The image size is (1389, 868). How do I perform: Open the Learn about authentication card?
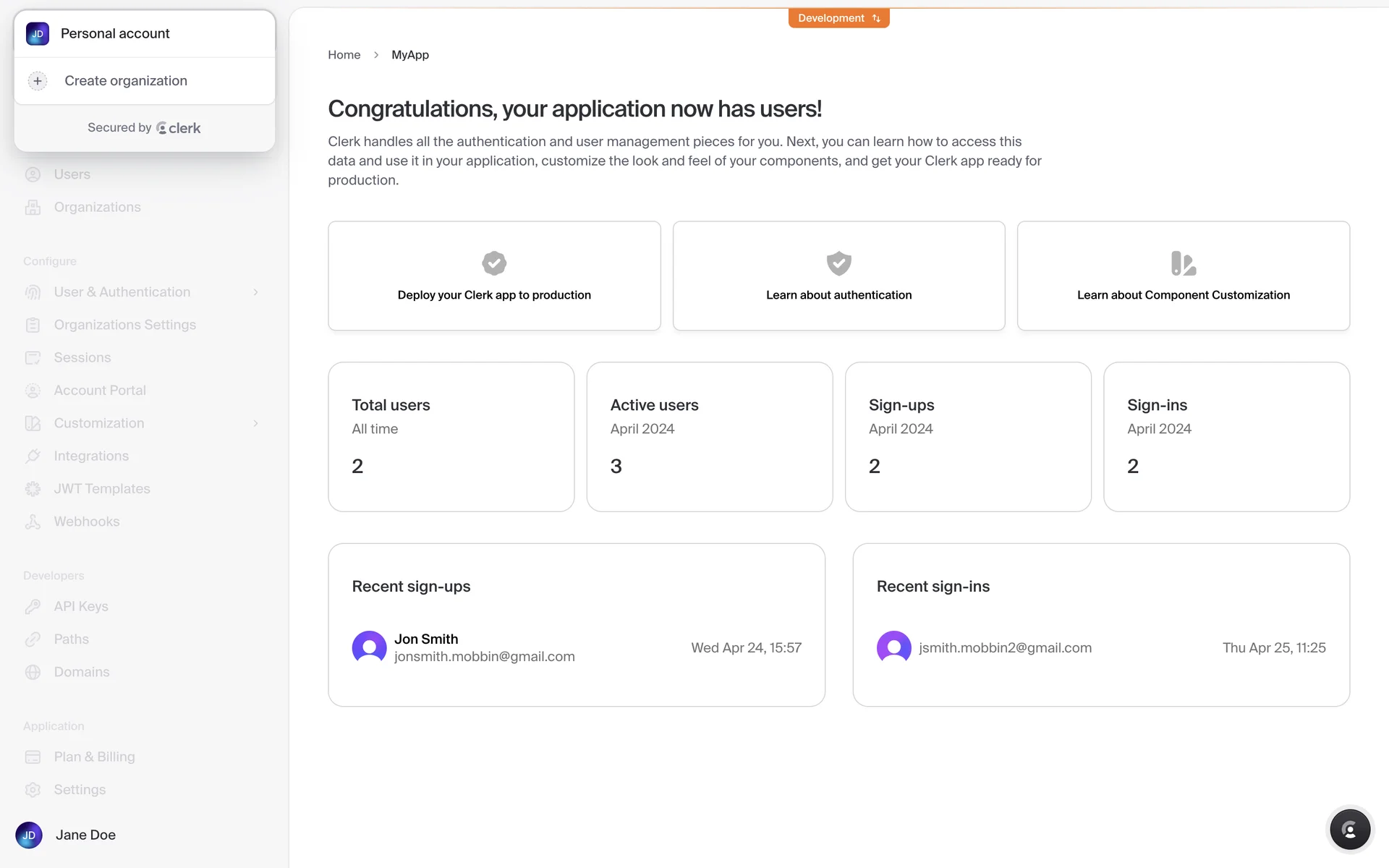click(x=838, y=276)
